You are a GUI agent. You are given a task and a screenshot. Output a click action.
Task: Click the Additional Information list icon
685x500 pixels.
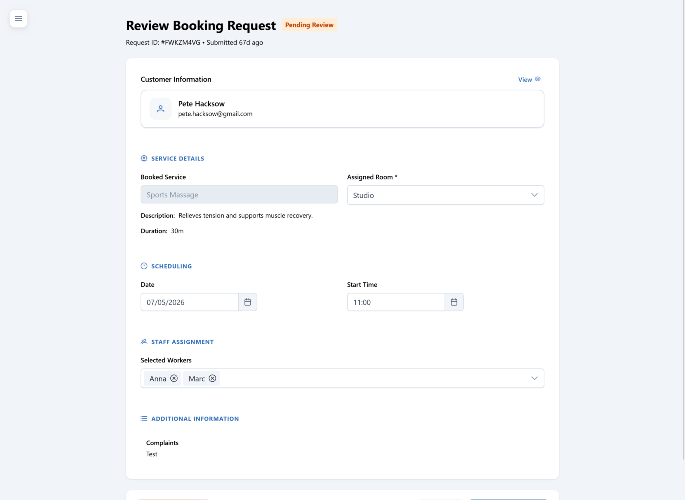click(x=144, y=418)
